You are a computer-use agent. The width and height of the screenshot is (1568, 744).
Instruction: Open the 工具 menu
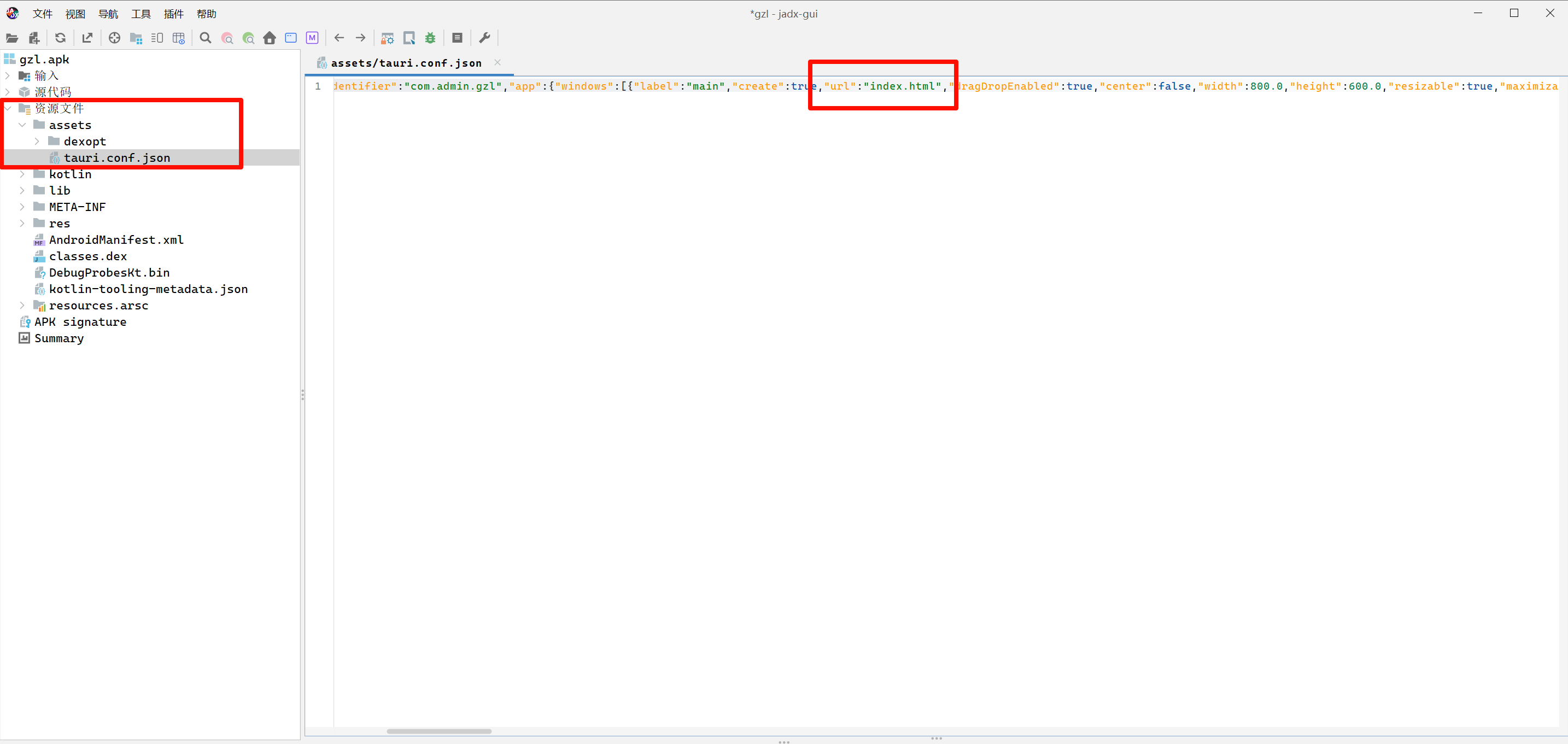[x=141, y=14]
